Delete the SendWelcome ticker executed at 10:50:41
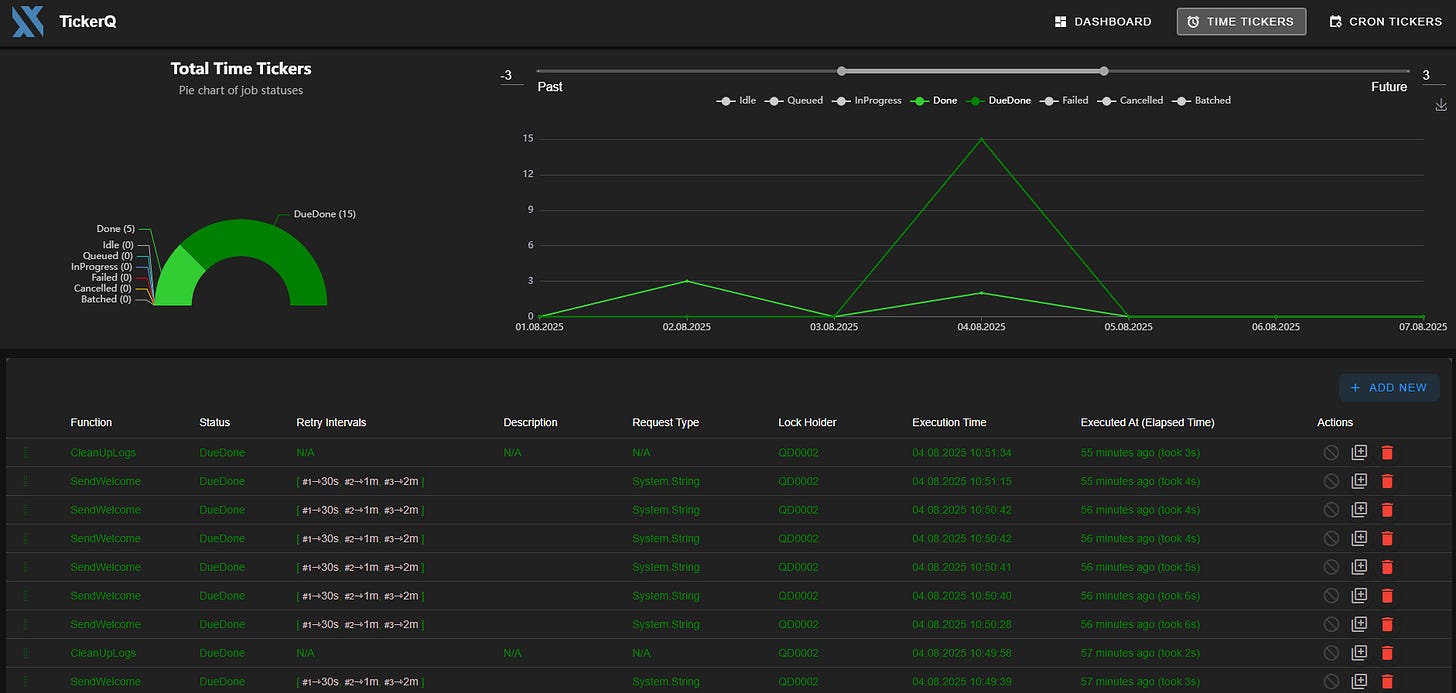The image size is (1456, 693). click(x=1387, y=567)
